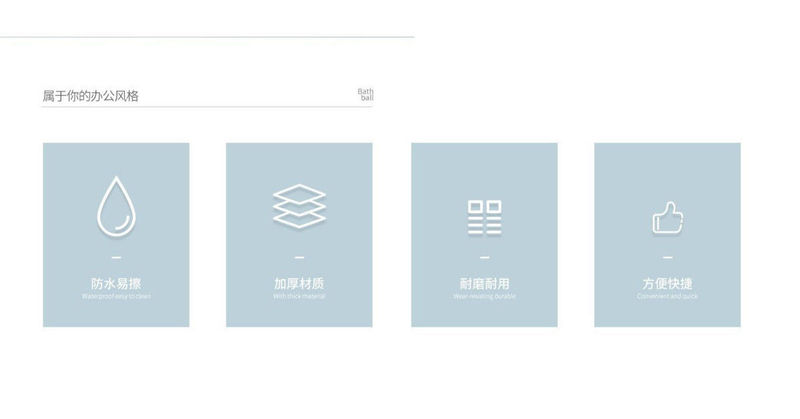Click the 'Waterproof easy to clean' subtitle
800x419 pixels.
[116, 297]
